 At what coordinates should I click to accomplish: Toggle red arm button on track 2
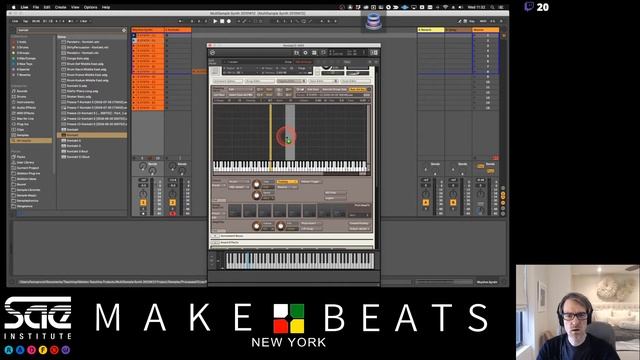pyautogui.click(x=173, y=213)
